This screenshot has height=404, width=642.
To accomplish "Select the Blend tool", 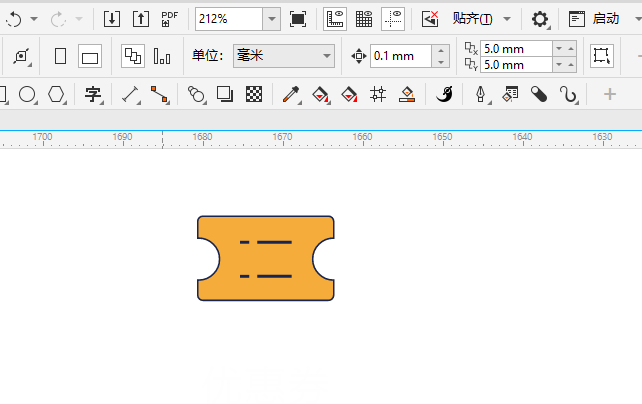I will point(196,95).
